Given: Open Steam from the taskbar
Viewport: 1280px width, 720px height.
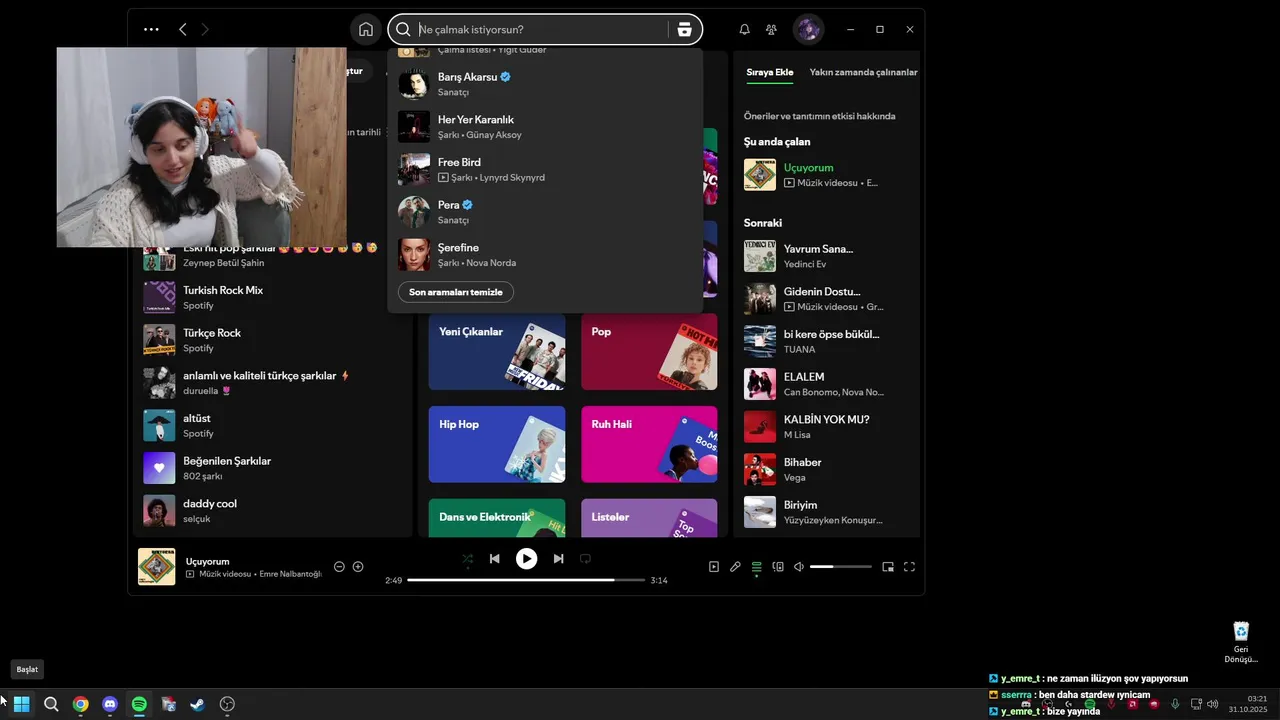Looking at the screenshot, I should click(x=198, y=704).
